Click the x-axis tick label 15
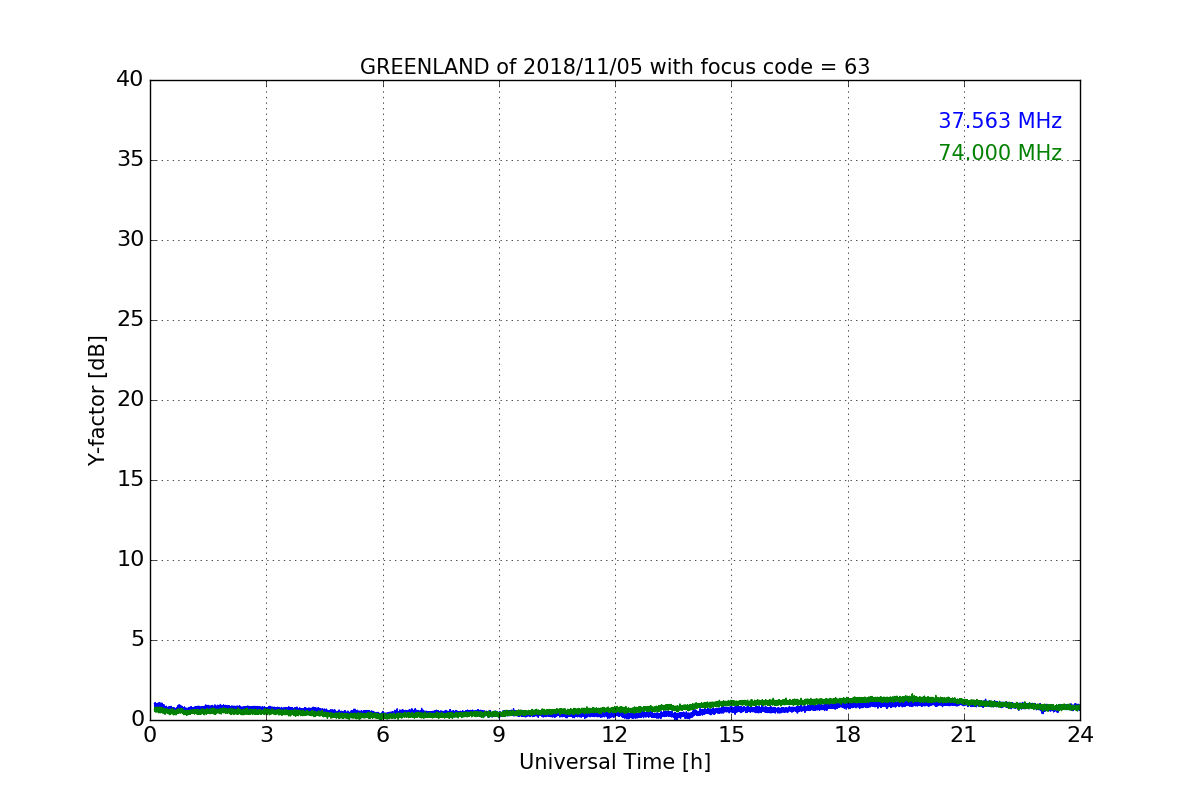Image resolution: width=1200 pixels, height=800 pixels. [x=731, y=735]
